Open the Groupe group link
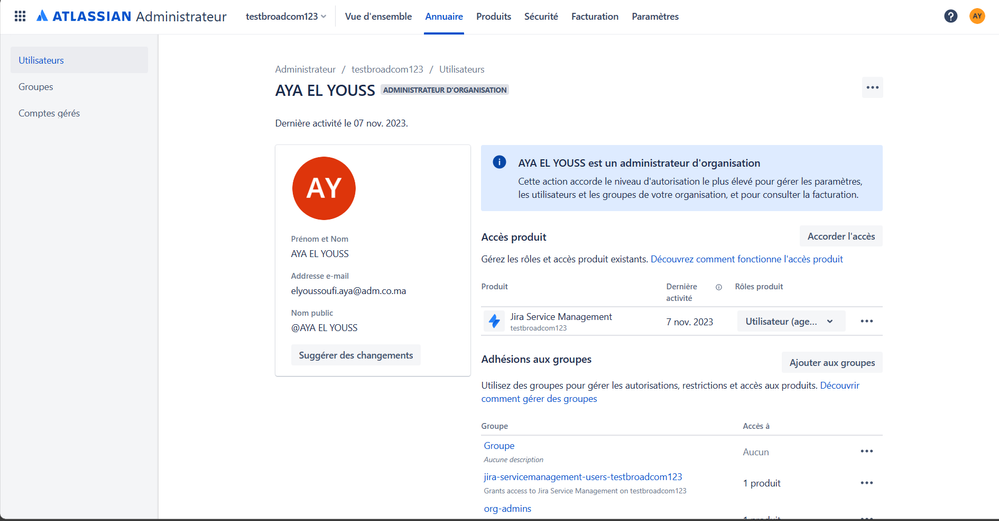The image size is (999, 521). pyautogui.click(x=499, y=446)
